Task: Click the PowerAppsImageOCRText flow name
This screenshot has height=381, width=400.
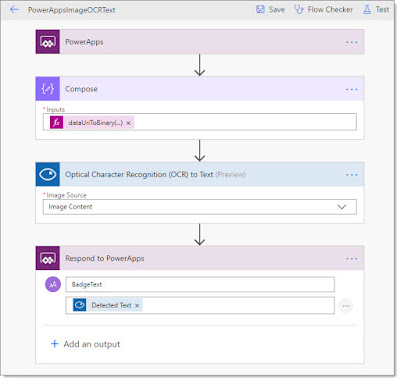Action: pyautogui.click(x=72, y=10)
